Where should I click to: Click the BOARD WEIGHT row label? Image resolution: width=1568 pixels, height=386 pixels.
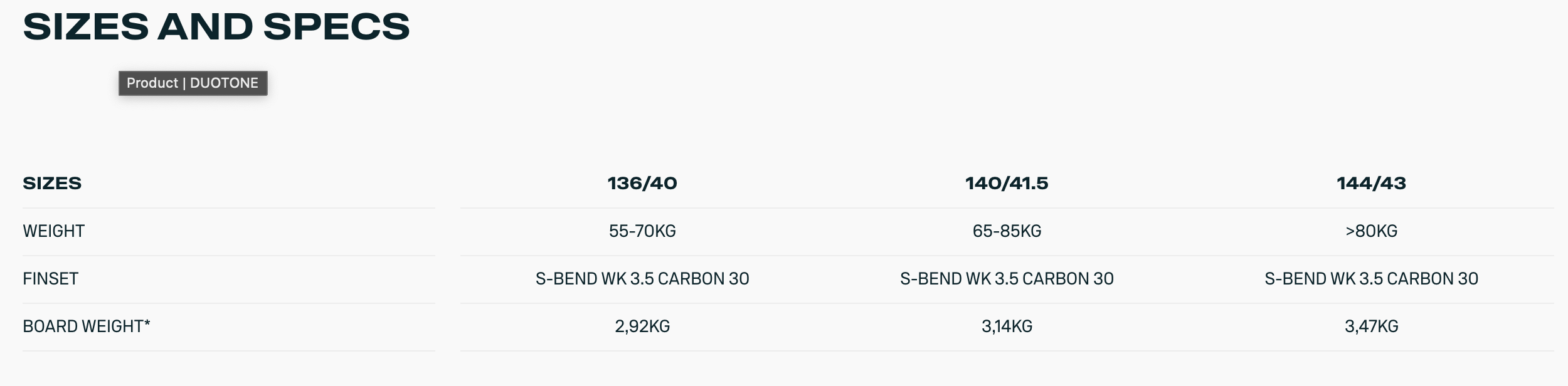click(83, 326)
